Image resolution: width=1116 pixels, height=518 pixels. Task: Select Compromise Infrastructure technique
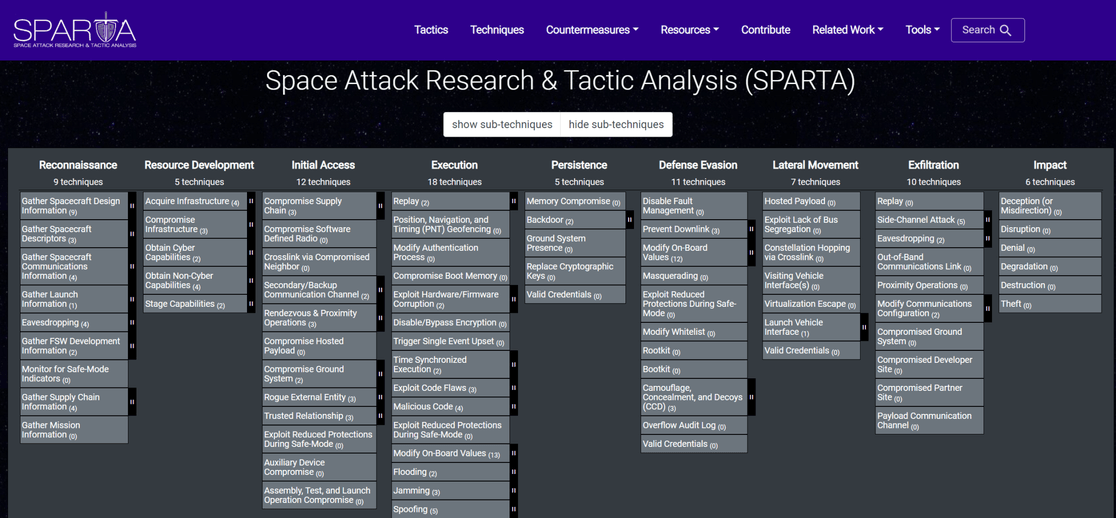click(x=195, y=224)
